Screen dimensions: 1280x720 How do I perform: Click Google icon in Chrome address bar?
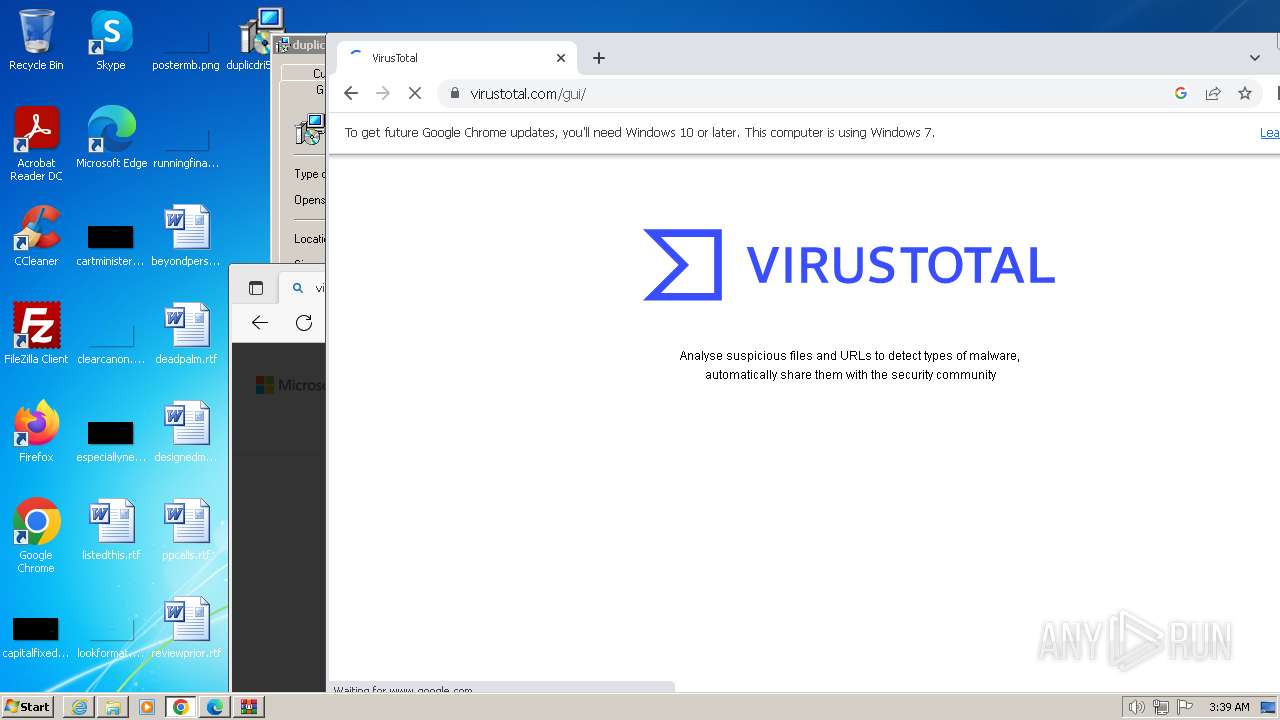(x=1181, y=93)
